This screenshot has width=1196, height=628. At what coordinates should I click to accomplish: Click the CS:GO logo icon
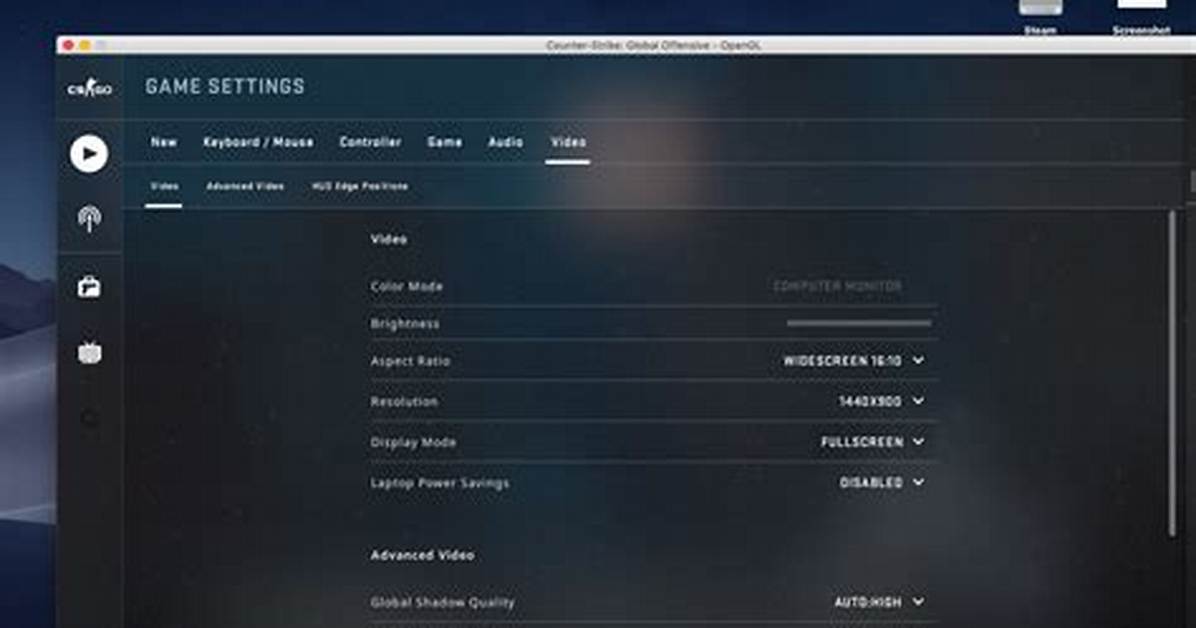click(89, 88)
